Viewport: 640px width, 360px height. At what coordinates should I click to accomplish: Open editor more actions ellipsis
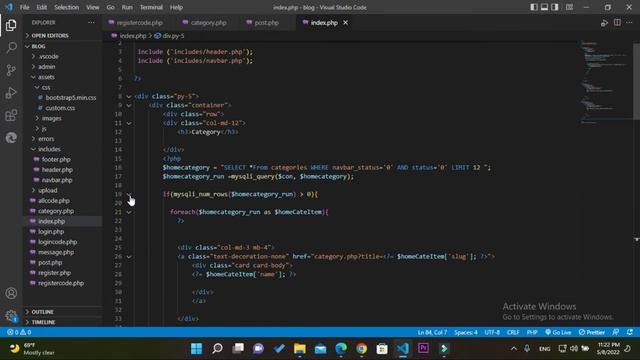[629, 23]
